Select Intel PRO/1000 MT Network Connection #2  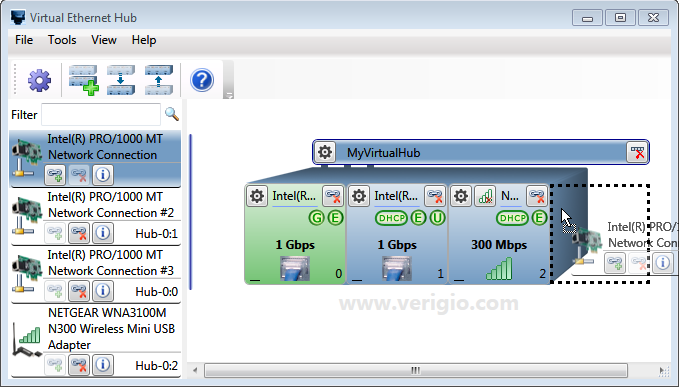(x=95, y=216)
